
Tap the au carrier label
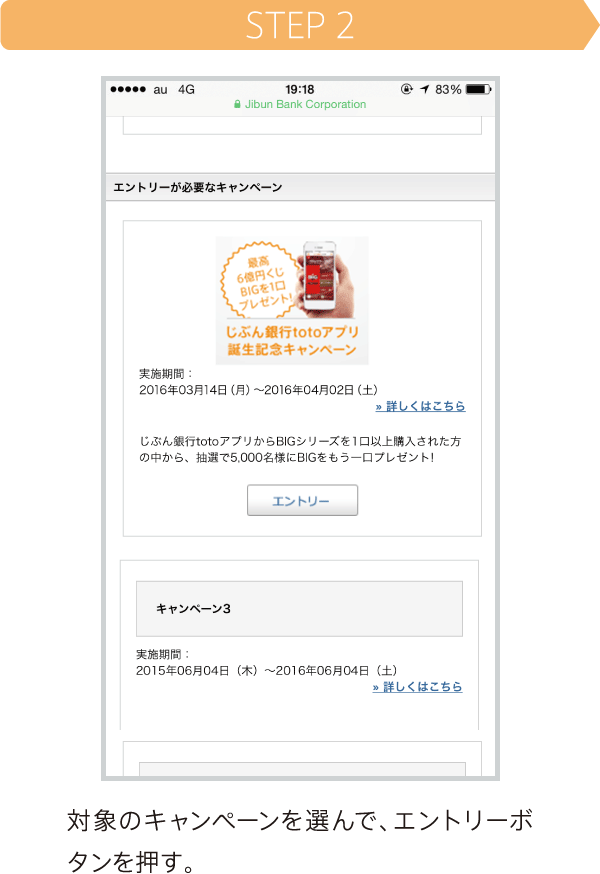coord(161,90)
